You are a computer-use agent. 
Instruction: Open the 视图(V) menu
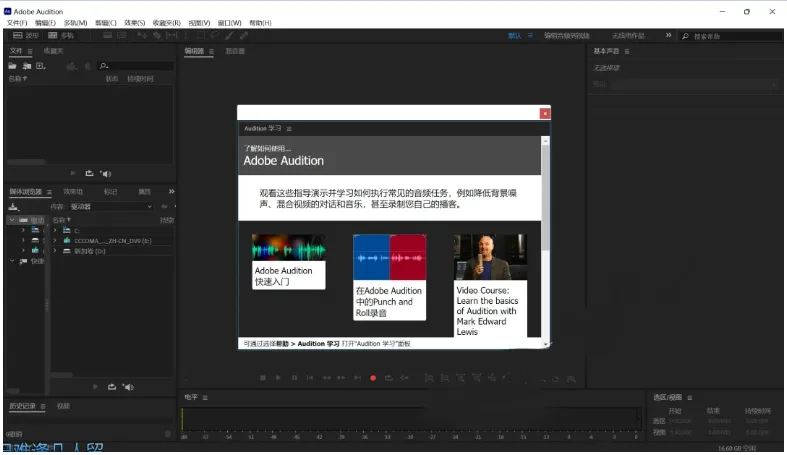coord(199,23)
